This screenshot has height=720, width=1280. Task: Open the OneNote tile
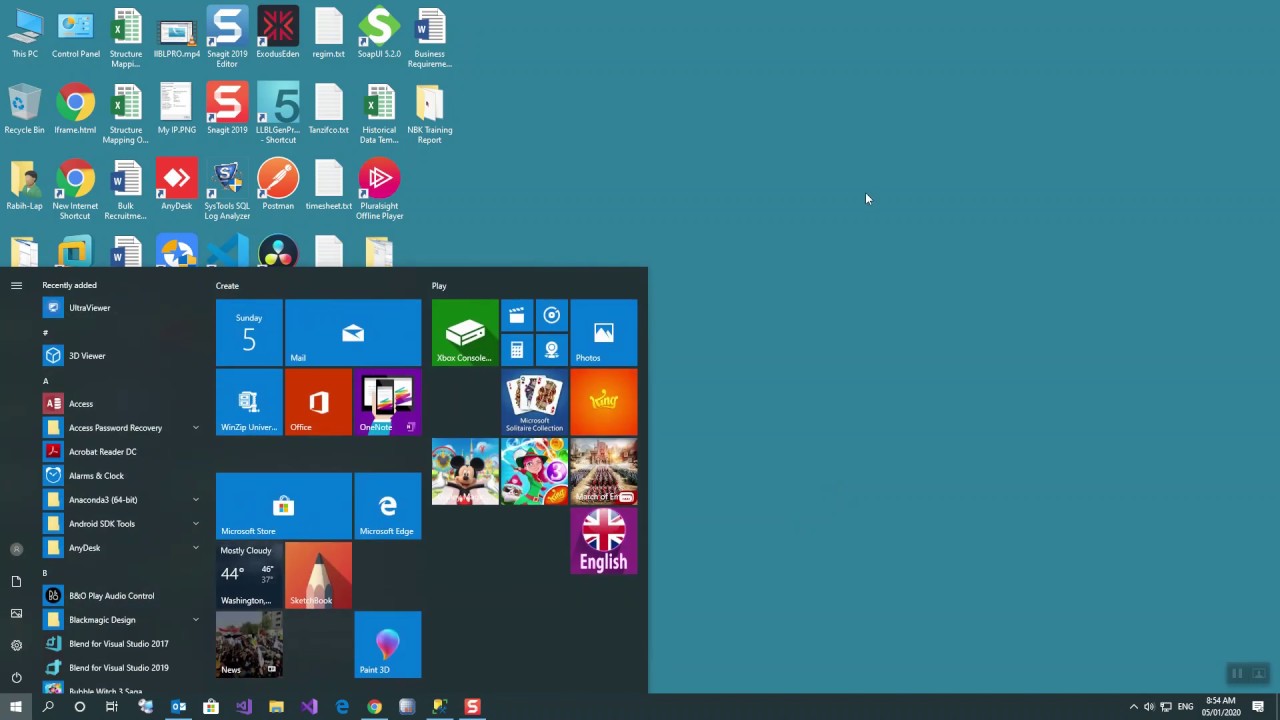pyautogui.click(x=388, y=402)
